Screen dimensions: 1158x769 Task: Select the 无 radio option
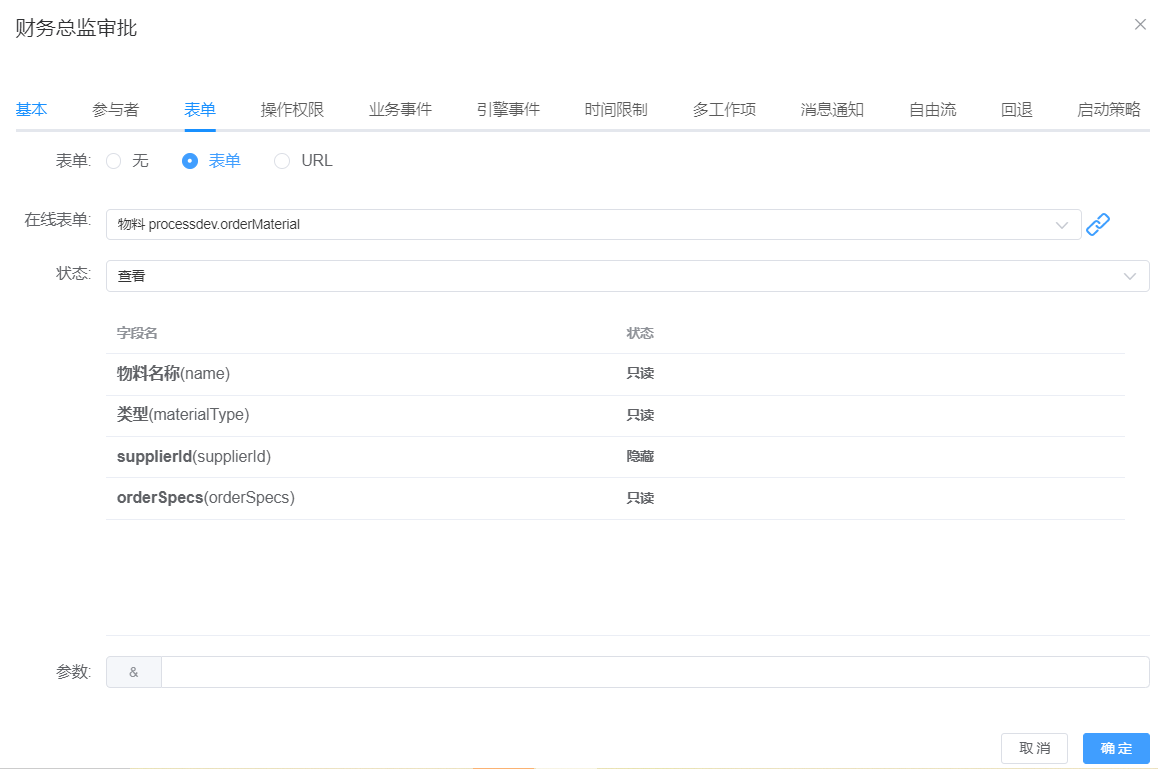[114, 161]
